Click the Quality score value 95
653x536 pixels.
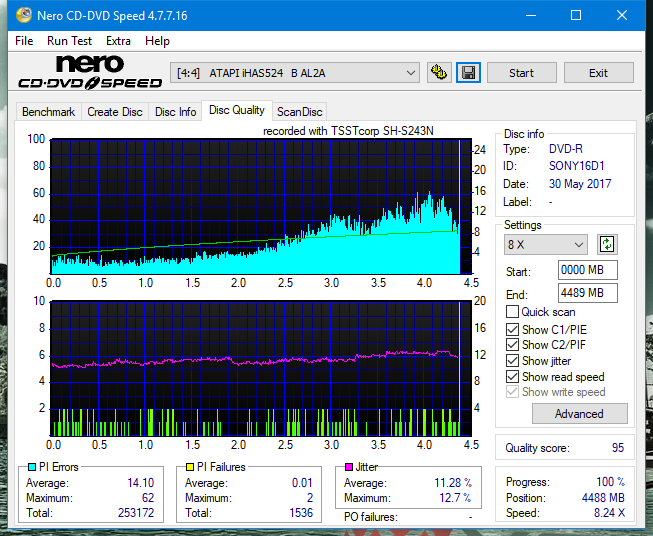point(618,448)
